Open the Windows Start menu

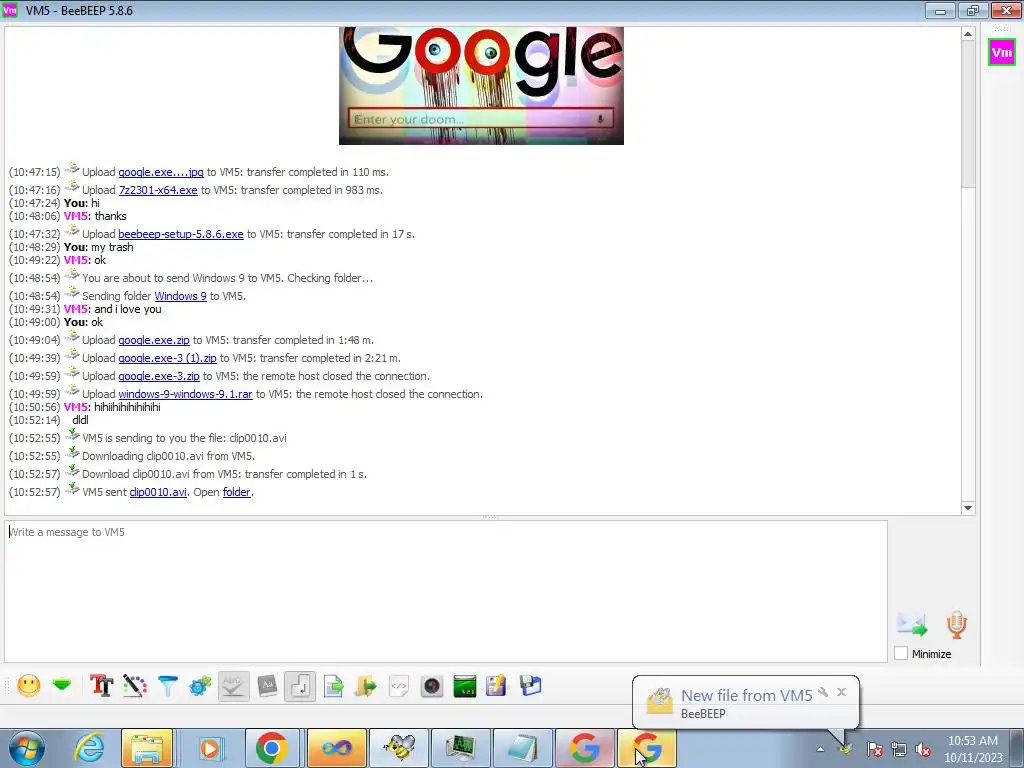pyautogui.click(x=25, y=748)
